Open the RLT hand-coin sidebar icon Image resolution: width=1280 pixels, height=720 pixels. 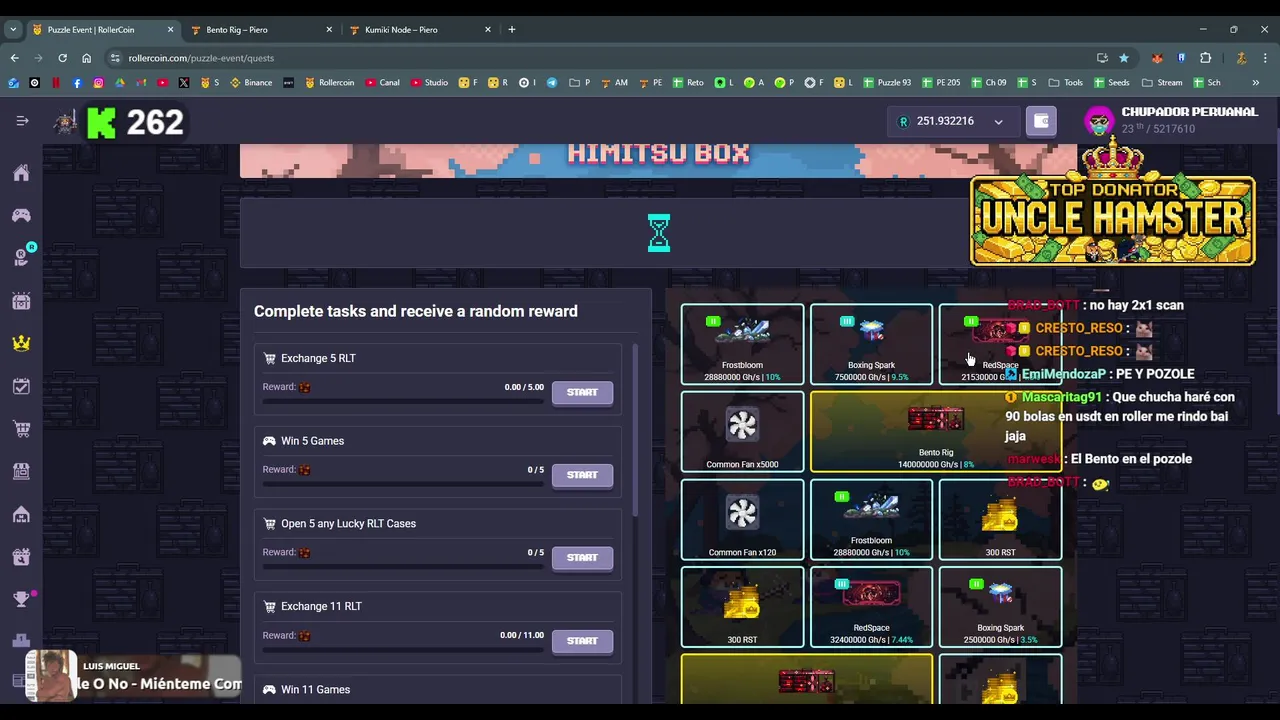point(21,257)
